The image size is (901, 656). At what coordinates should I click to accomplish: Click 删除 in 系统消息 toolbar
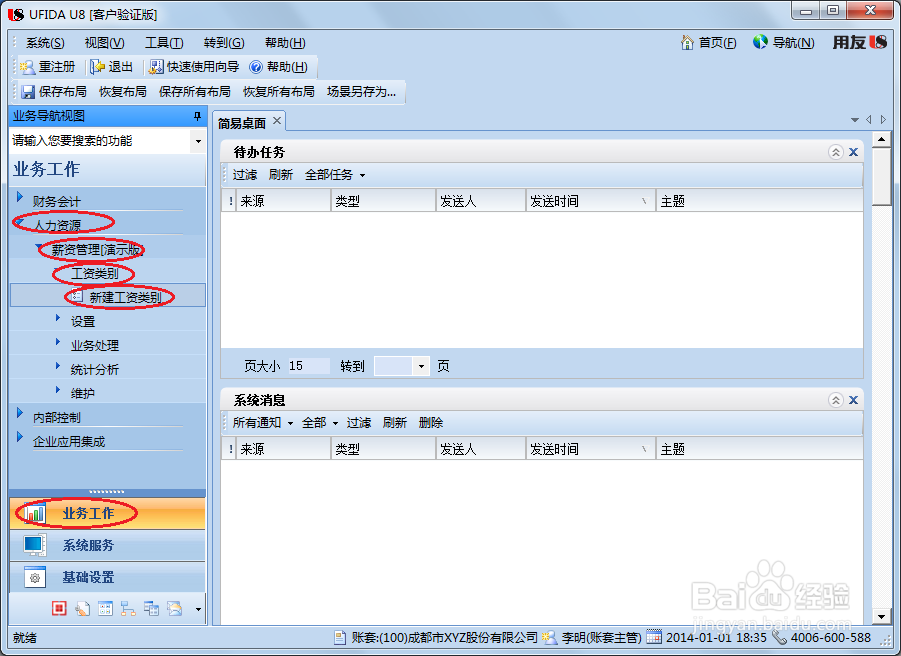431,423
